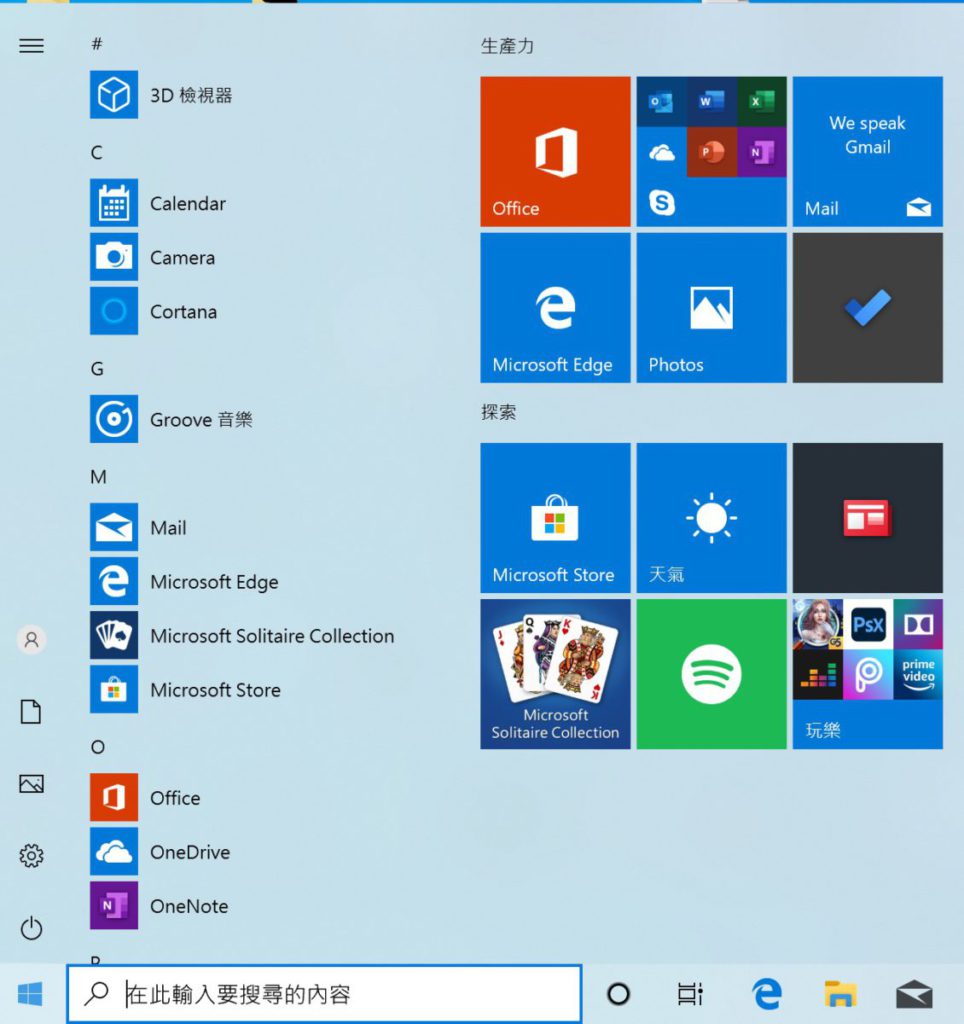Launch Edge from the taskbar
This screenshot has height=1024, width=964.
(x=767, y=994)
